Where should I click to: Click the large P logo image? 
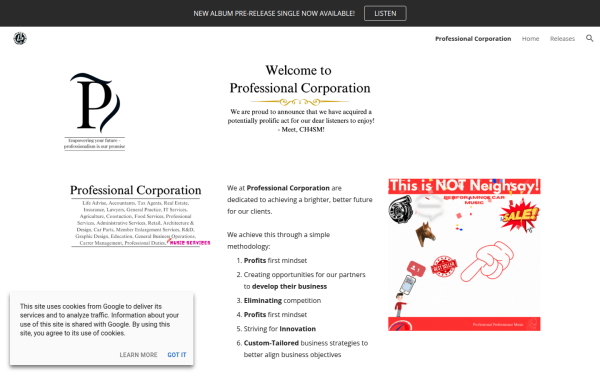tap(95, 102)
